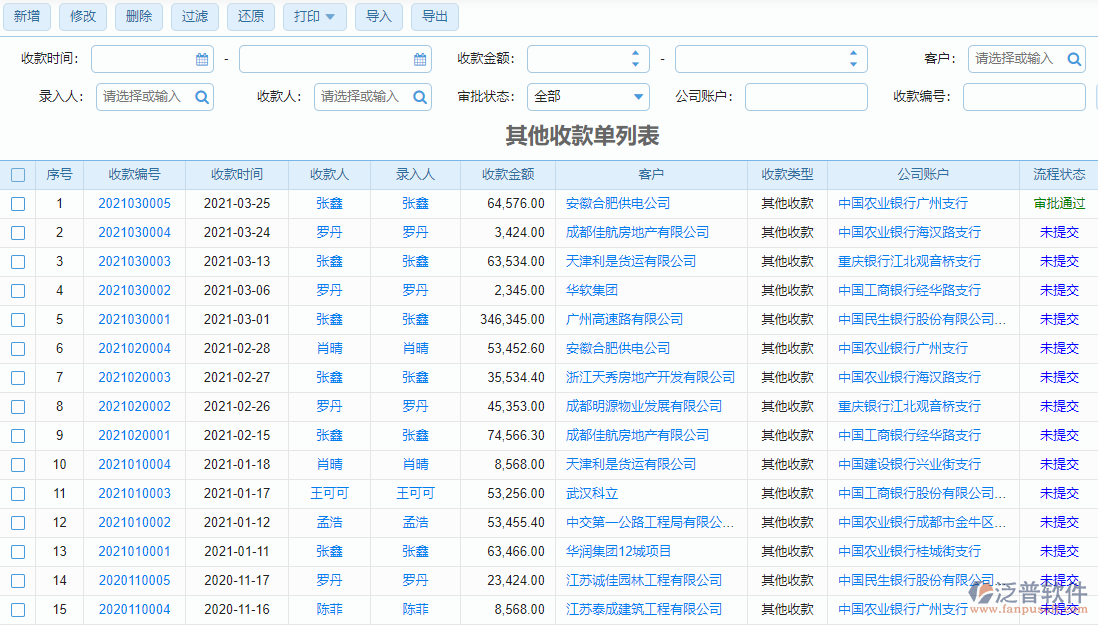Open the 审批状态 dropdown showing 全部
Image resolution: width=1098 pixels, height=625 pixels.
coord(588,97)
